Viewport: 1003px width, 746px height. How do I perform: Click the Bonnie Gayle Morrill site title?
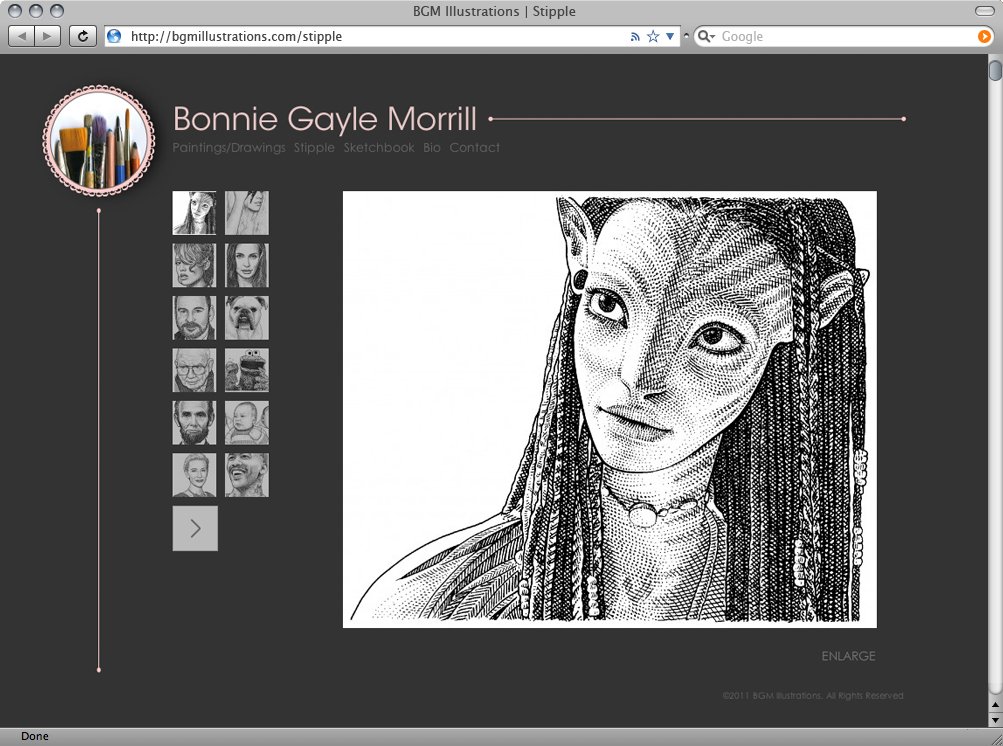pyautogui.click(x=325, y=119)
